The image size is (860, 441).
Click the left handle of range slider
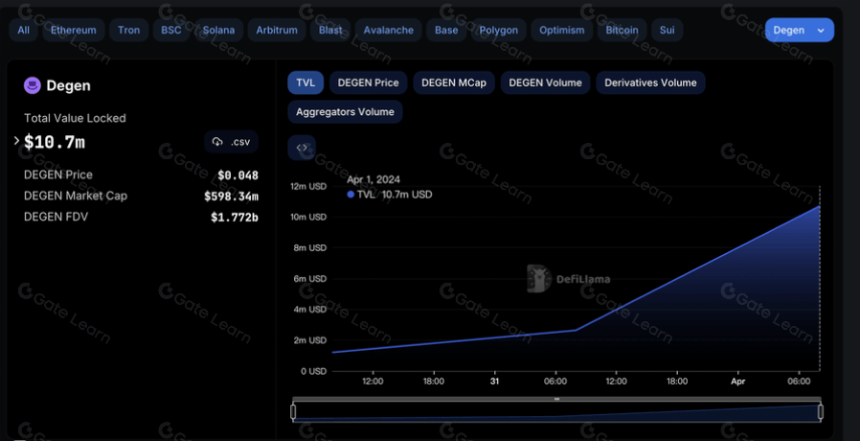pyautogui.click(x=293, y=411)
